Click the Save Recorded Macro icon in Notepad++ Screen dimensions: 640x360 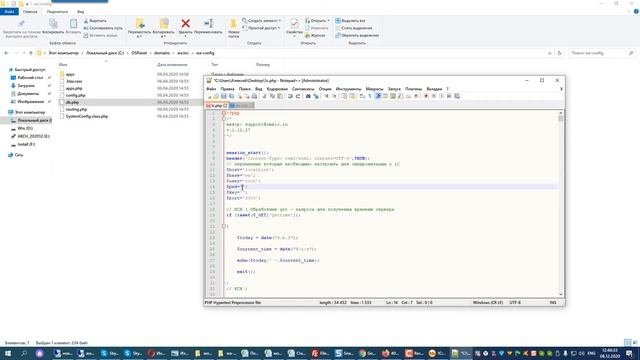coord(457,96)
